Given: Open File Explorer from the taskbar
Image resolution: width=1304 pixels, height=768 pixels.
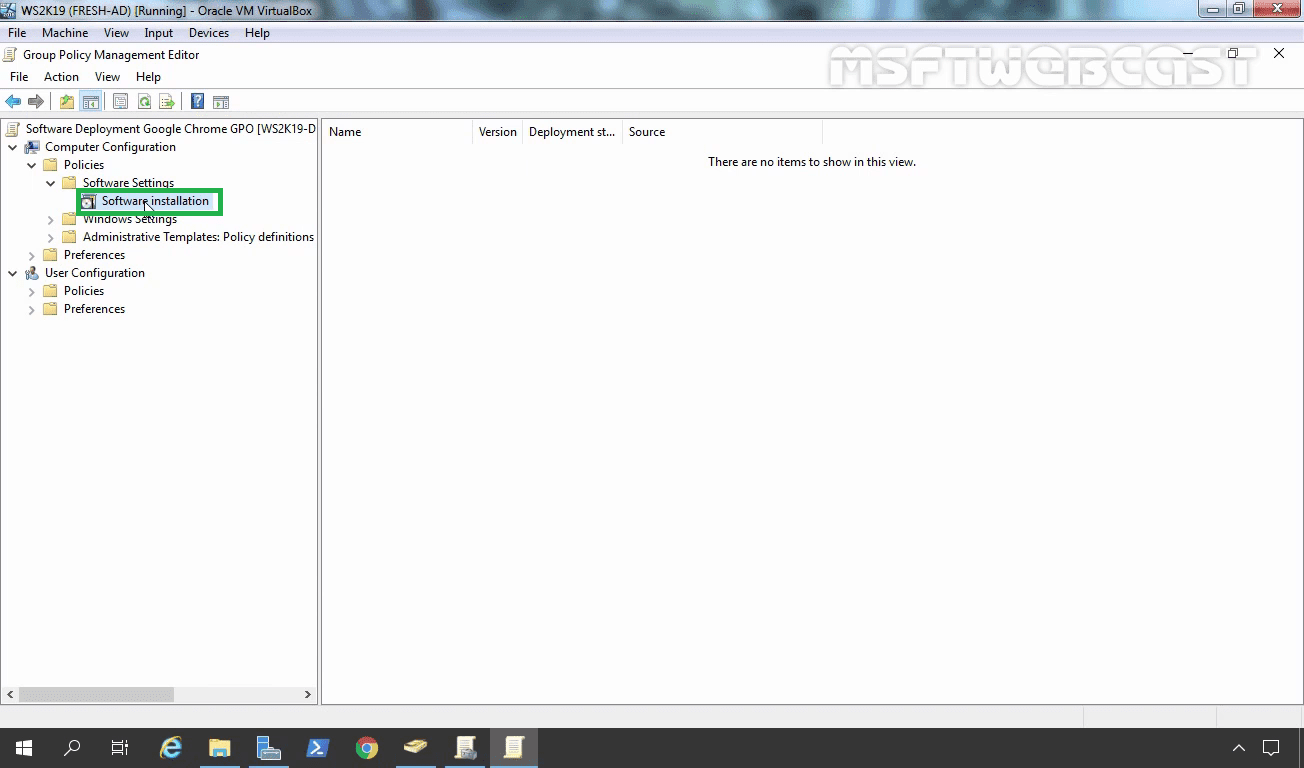Looking at the screenshot, I should (220, 748).
